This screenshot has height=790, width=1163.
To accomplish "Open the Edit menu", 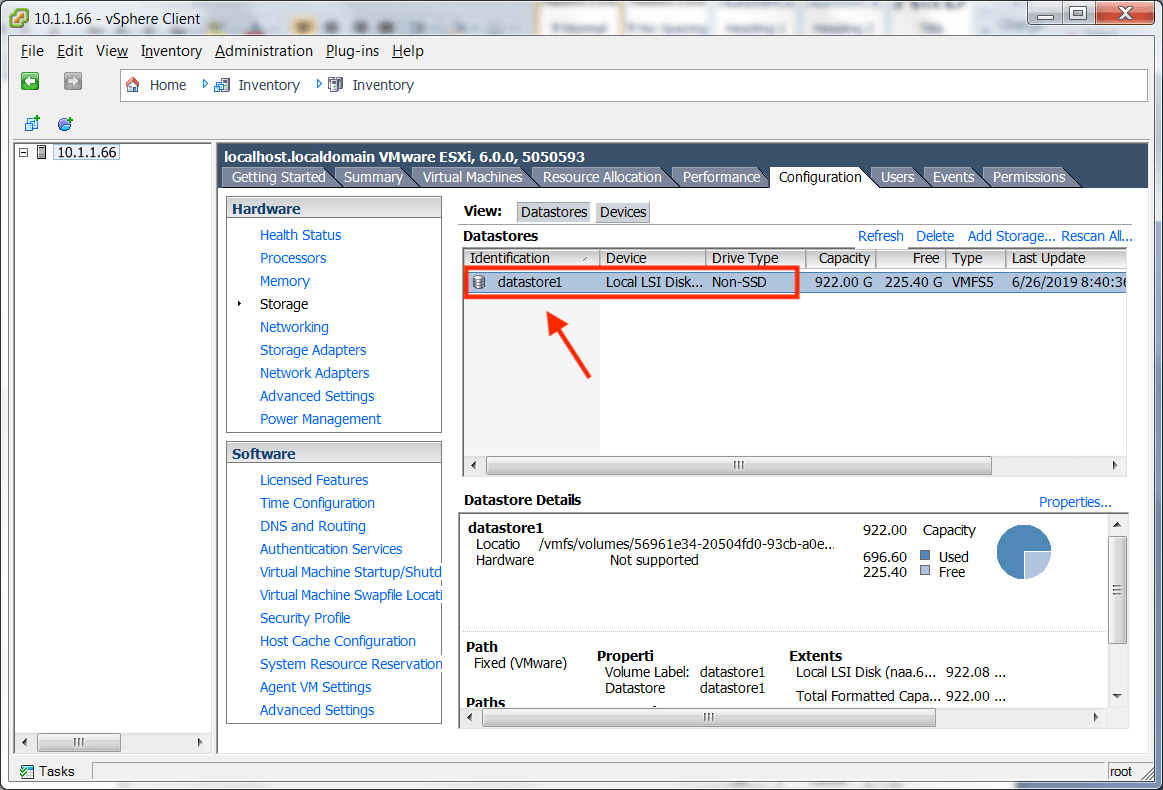I will [x=70, y=51].
